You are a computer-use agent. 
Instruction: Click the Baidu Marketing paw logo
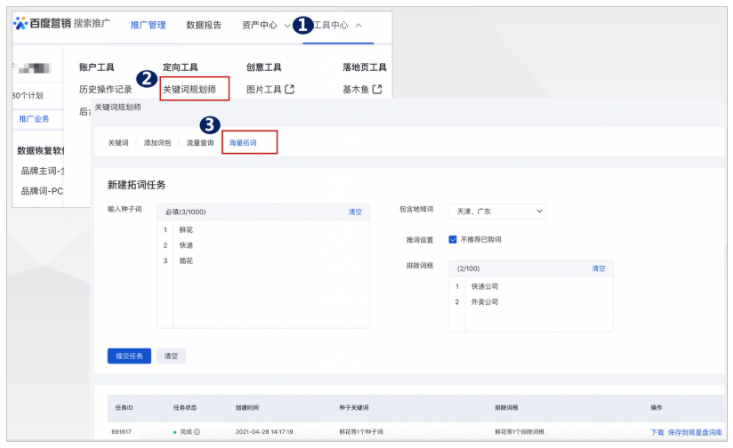pos(21,23)
